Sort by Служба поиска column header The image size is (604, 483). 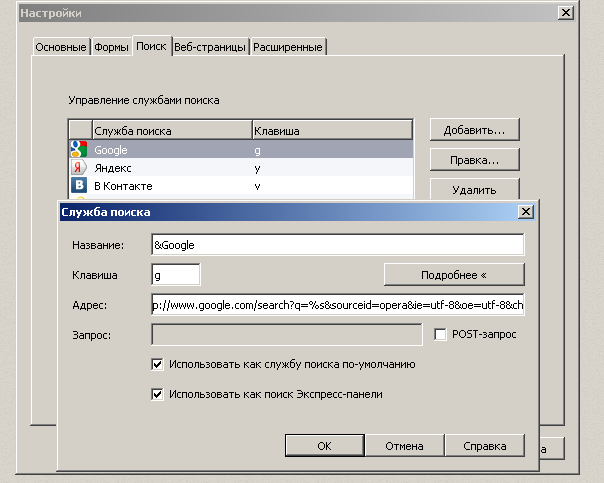(x=172, y=131)
